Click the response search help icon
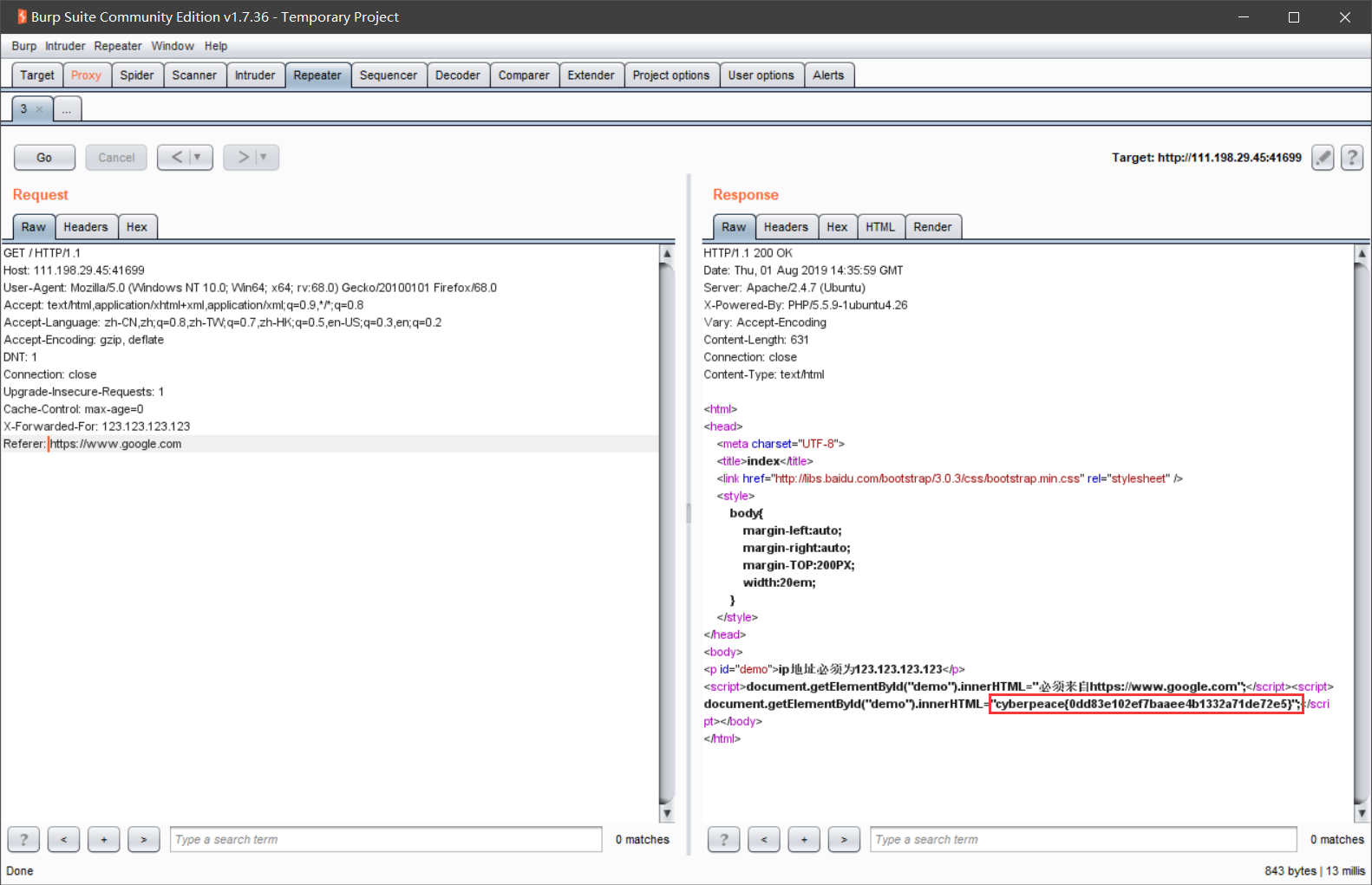The image size is (1372, 885). (724, 839)
